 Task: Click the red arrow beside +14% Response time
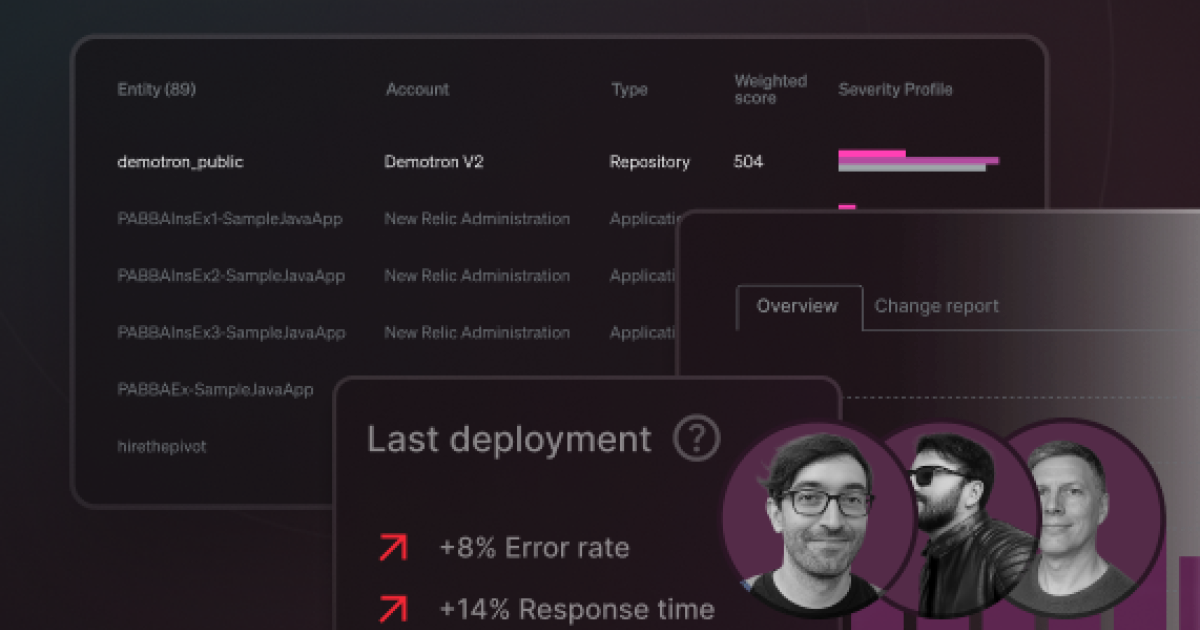(x=393, y=608)
